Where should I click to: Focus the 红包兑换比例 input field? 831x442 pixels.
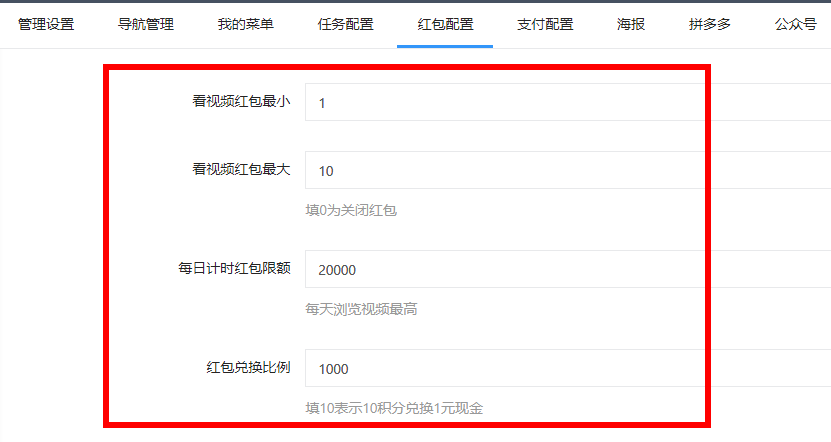(568, 368)
